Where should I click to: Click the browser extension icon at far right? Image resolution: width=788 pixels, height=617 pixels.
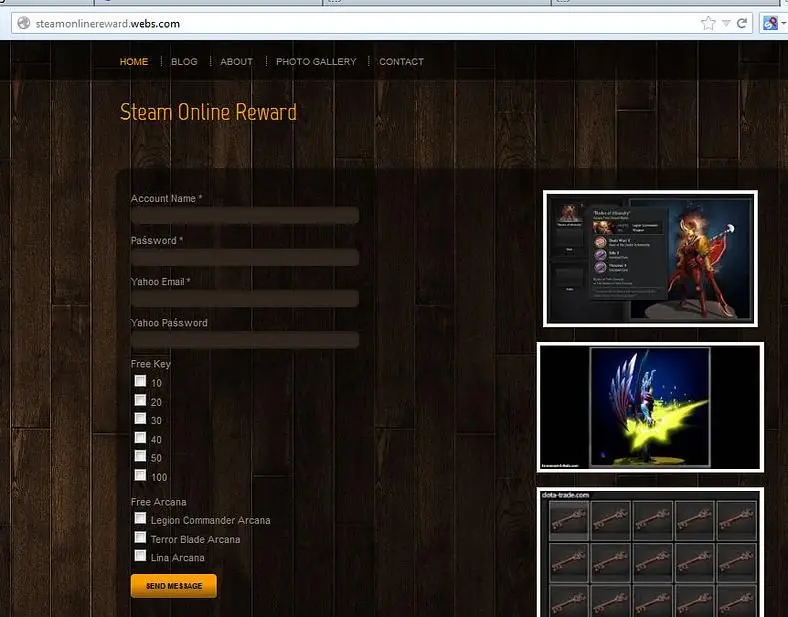[x=770, y=23]
